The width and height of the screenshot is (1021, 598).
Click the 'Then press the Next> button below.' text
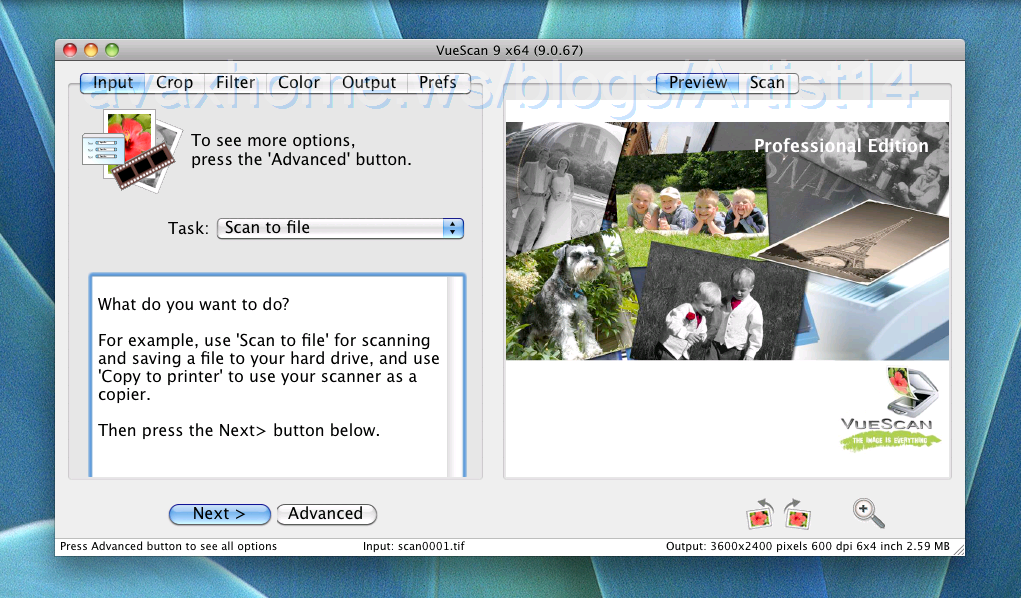click(239, 431)
